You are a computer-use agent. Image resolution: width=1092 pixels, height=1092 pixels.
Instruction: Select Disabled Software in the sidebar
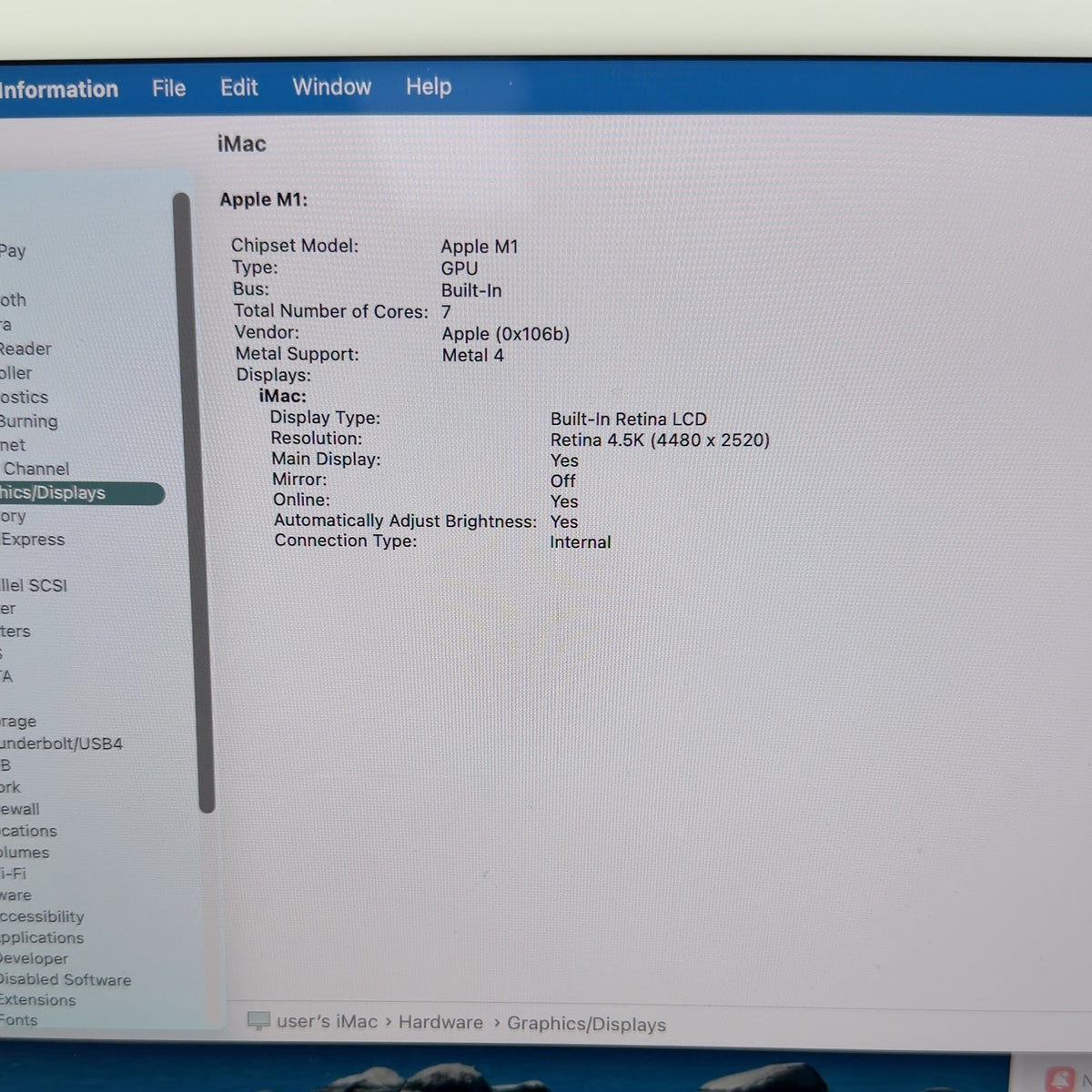(66, 980)
